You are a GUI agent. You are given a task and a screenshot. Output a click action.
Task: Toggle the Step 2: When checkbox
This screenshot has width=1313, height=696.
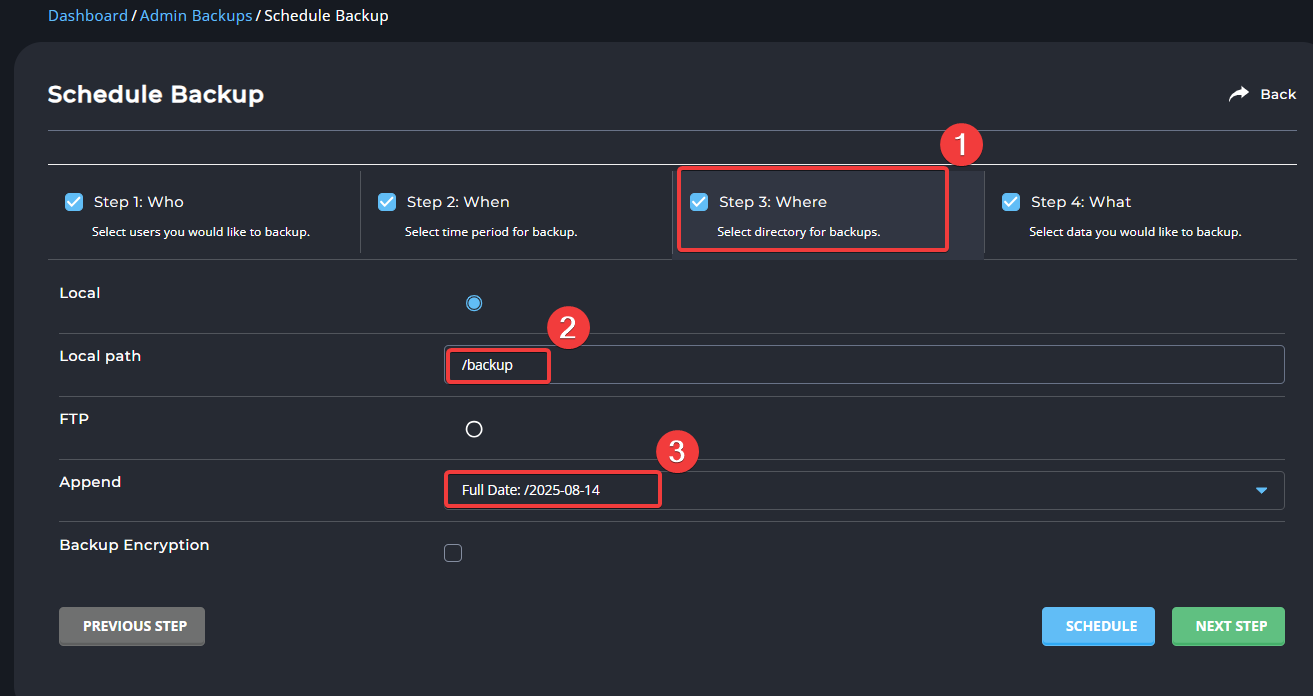coord(387,202)
